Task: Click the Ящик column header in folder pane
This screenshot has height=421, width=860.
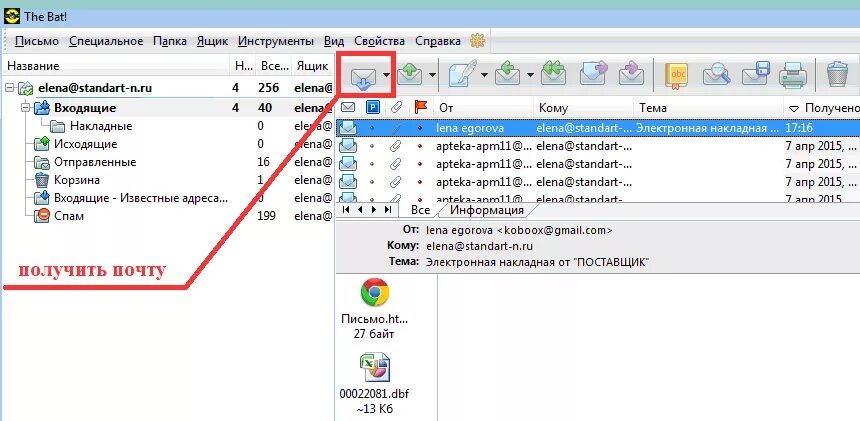Action: click(x=312, y=66)
